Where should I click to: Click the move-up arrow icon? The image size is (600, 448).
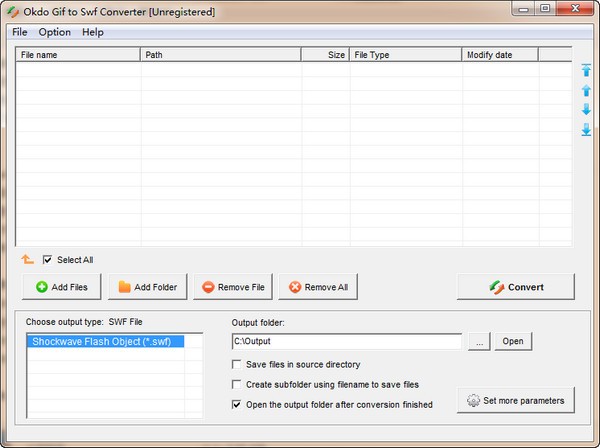[586, 90]
